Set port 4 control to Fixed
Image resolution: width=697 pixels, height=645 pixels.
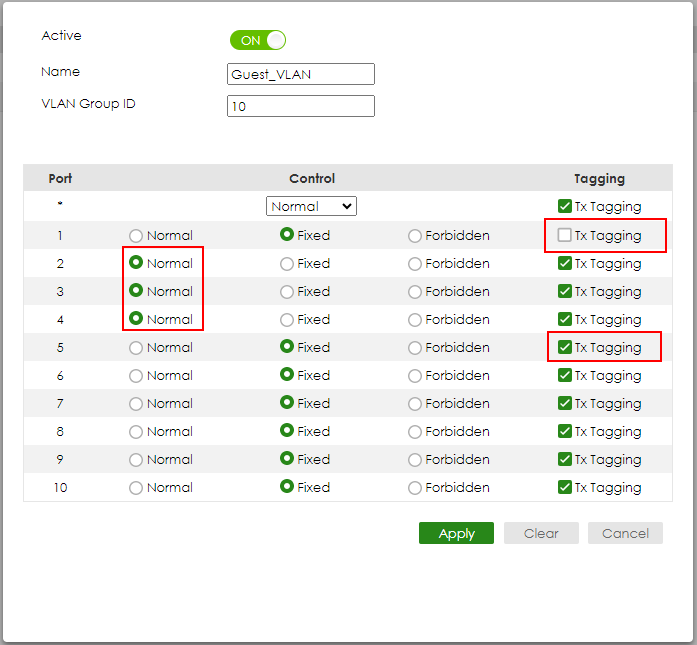(x=287, y=320)
